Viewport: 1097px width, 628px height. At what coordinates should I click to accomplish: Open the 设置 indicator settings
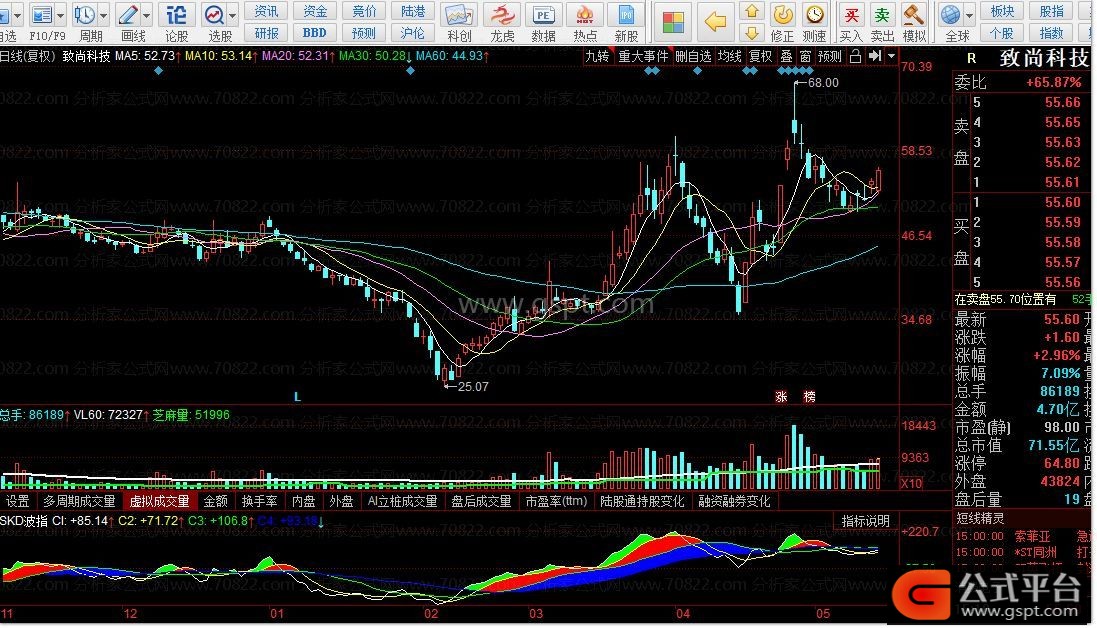(17, 501)
